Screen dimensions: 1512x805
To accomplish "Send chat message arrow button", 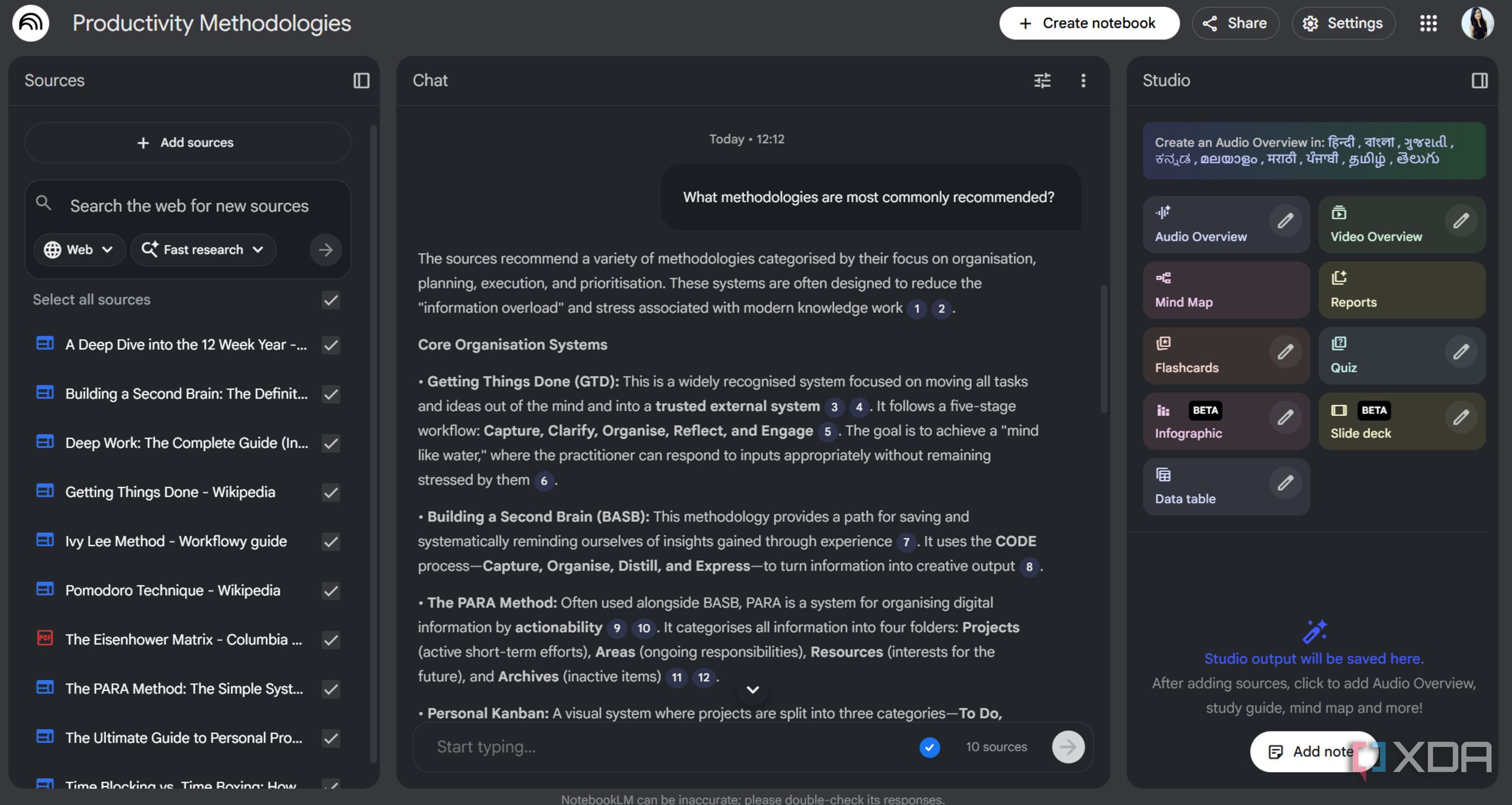I will 1068,746.
